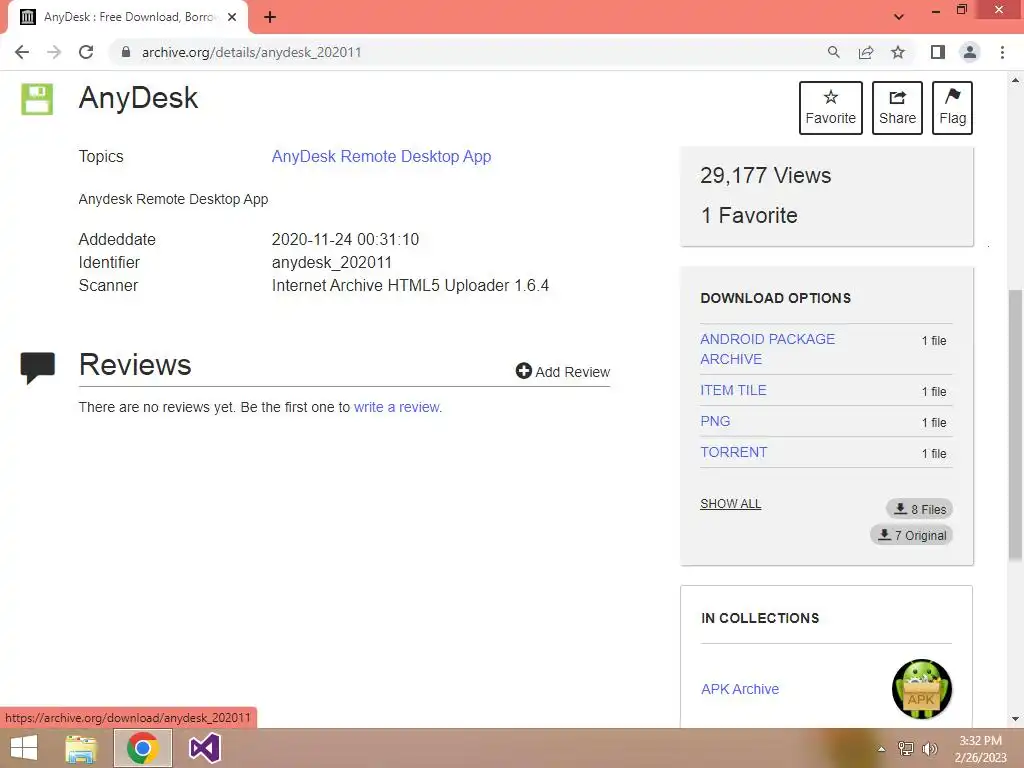Open ANDROID PACKAGE ARCHIVE download option
This screenshot has width=1024, height=768.
767,349
